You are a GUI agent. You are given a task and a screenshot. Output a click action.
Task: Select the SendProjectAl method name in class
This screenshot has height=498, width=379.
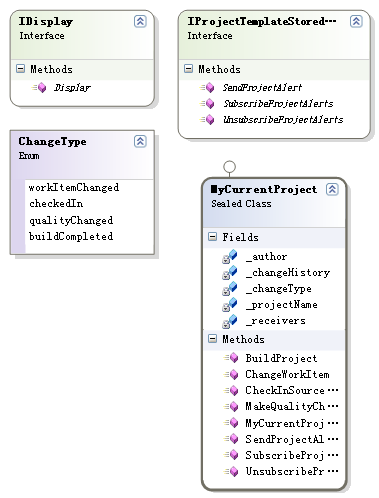[292, 439]
